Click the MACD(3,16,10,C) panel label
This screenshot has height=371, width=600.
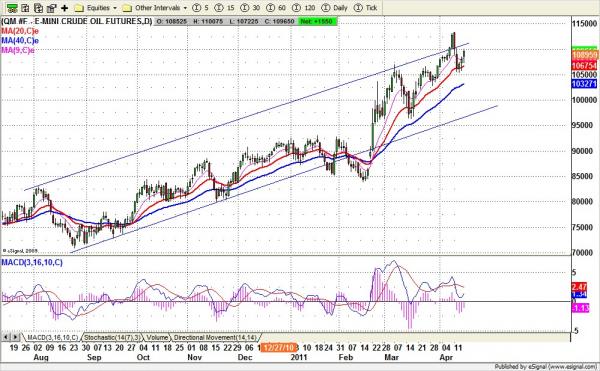coord(32,262)
